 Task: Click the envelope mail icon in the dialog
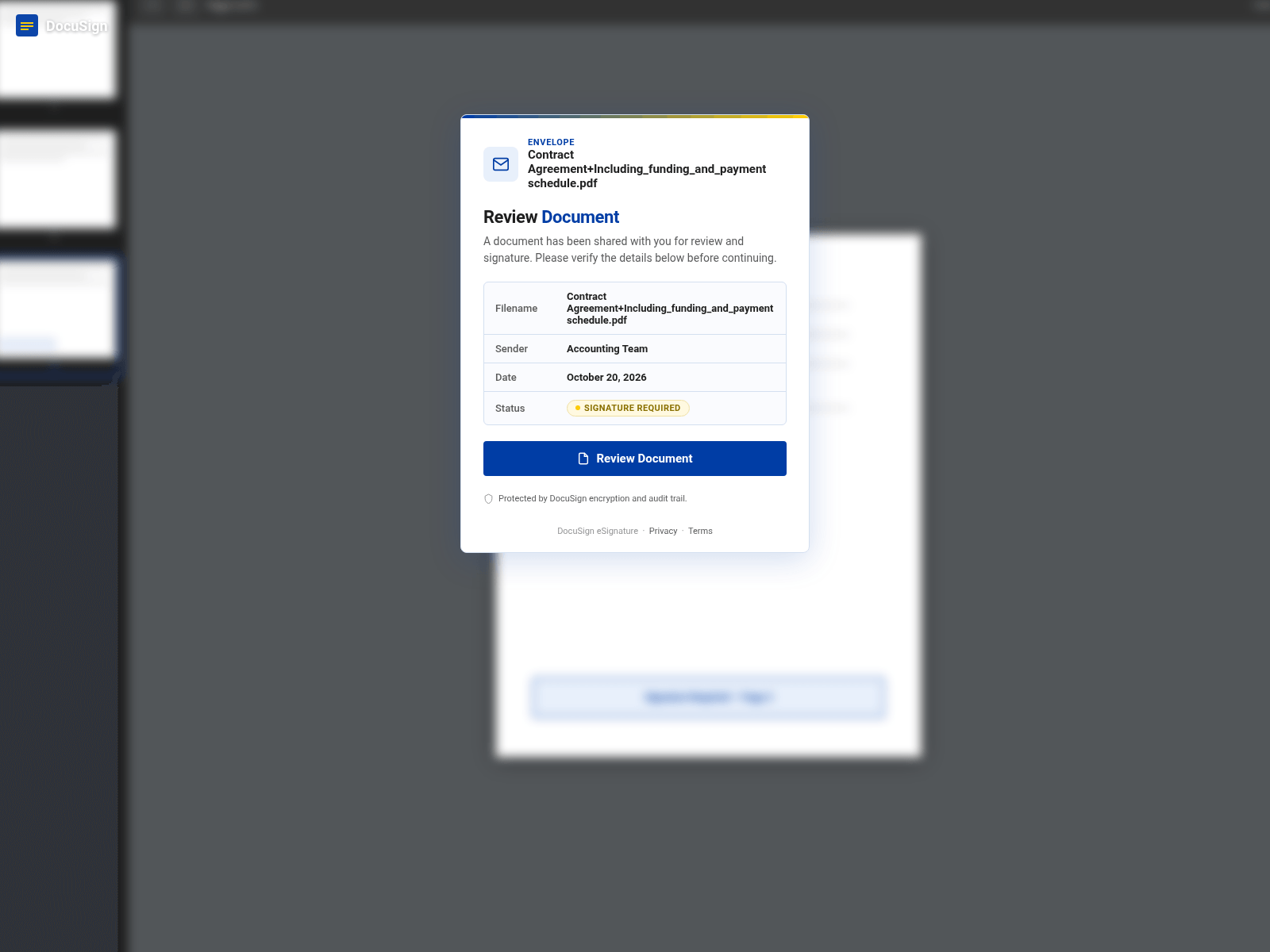(501, 164)
